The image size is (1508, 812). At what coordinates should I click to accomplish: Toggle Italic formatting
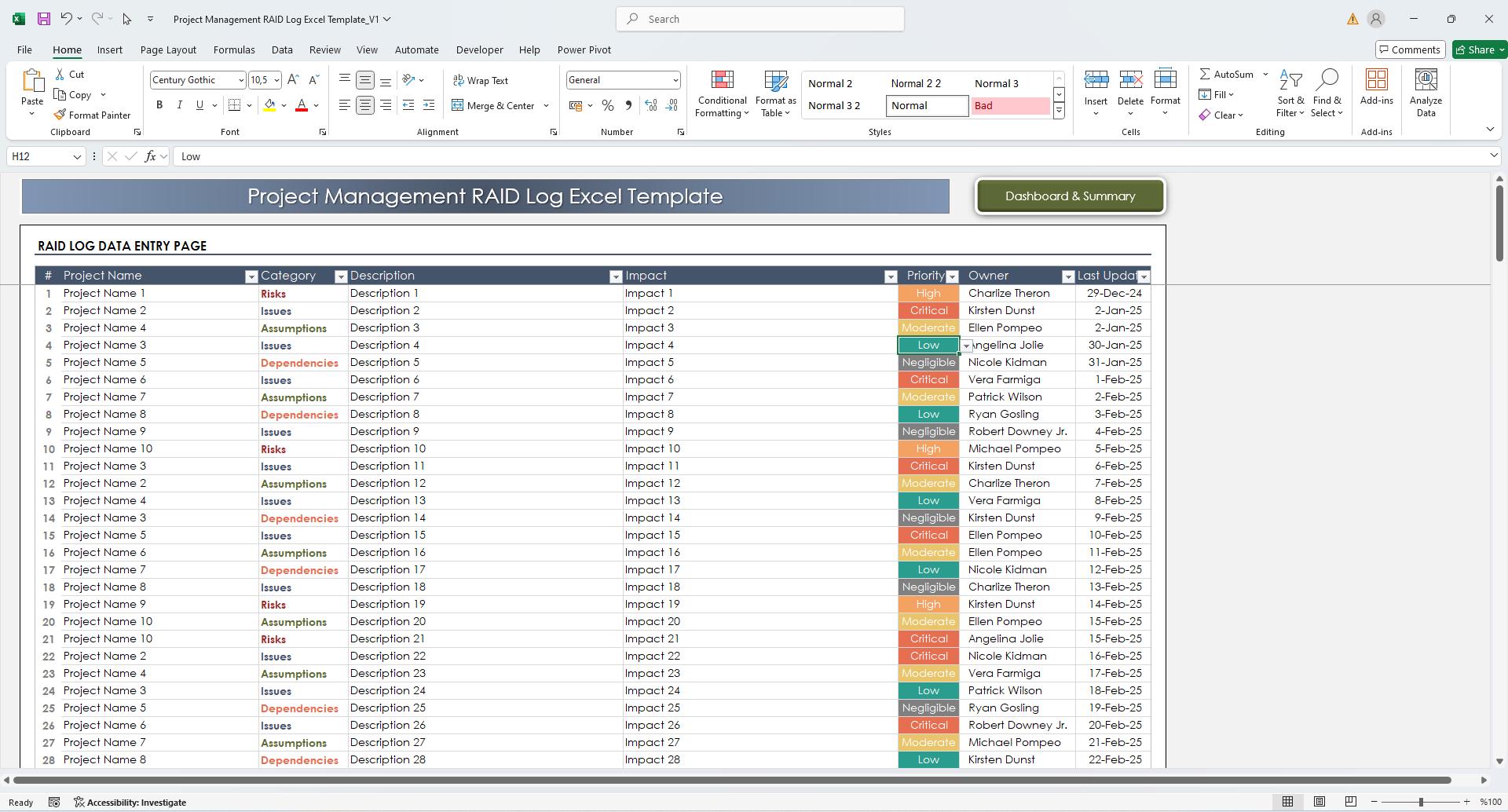(179, 105)
